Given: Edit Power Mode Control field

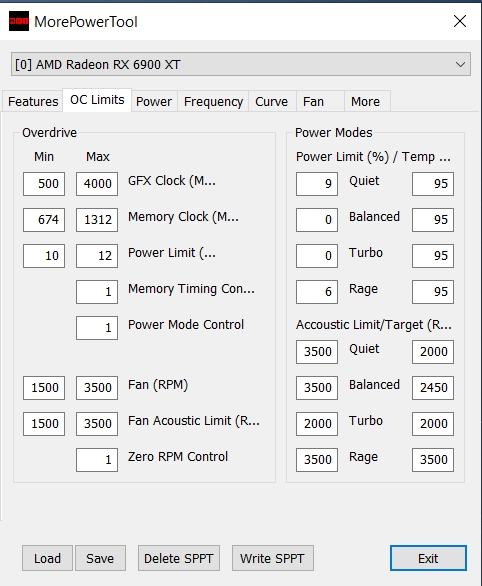Looking at the screenshot, I should click(97, 328).
